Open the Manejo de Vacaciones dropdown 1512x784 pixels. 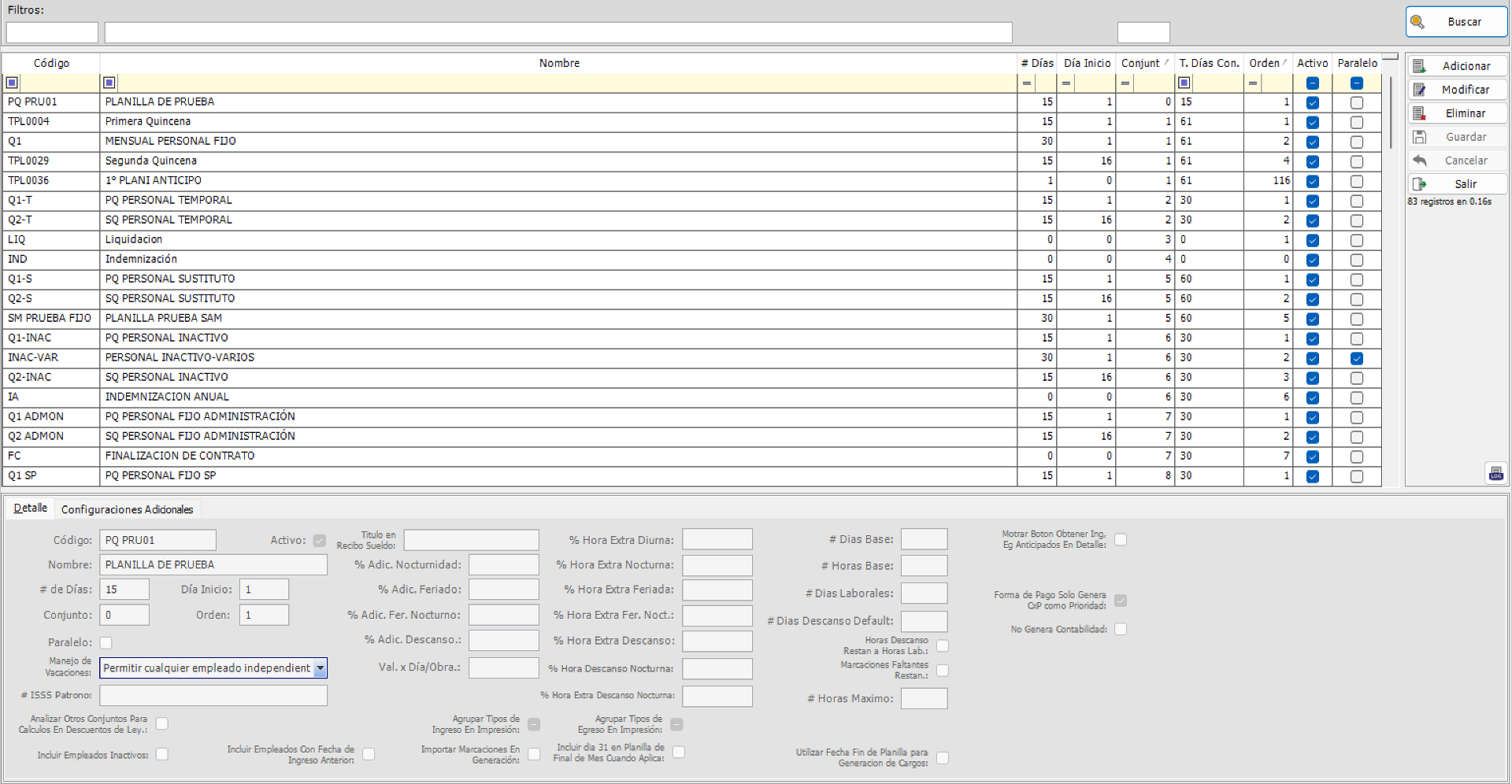point(320,668)
